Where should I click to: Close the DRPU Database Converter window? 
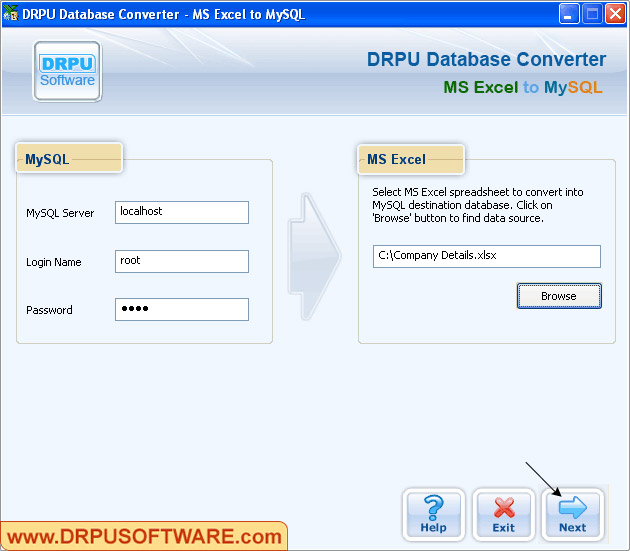[616, 14]
